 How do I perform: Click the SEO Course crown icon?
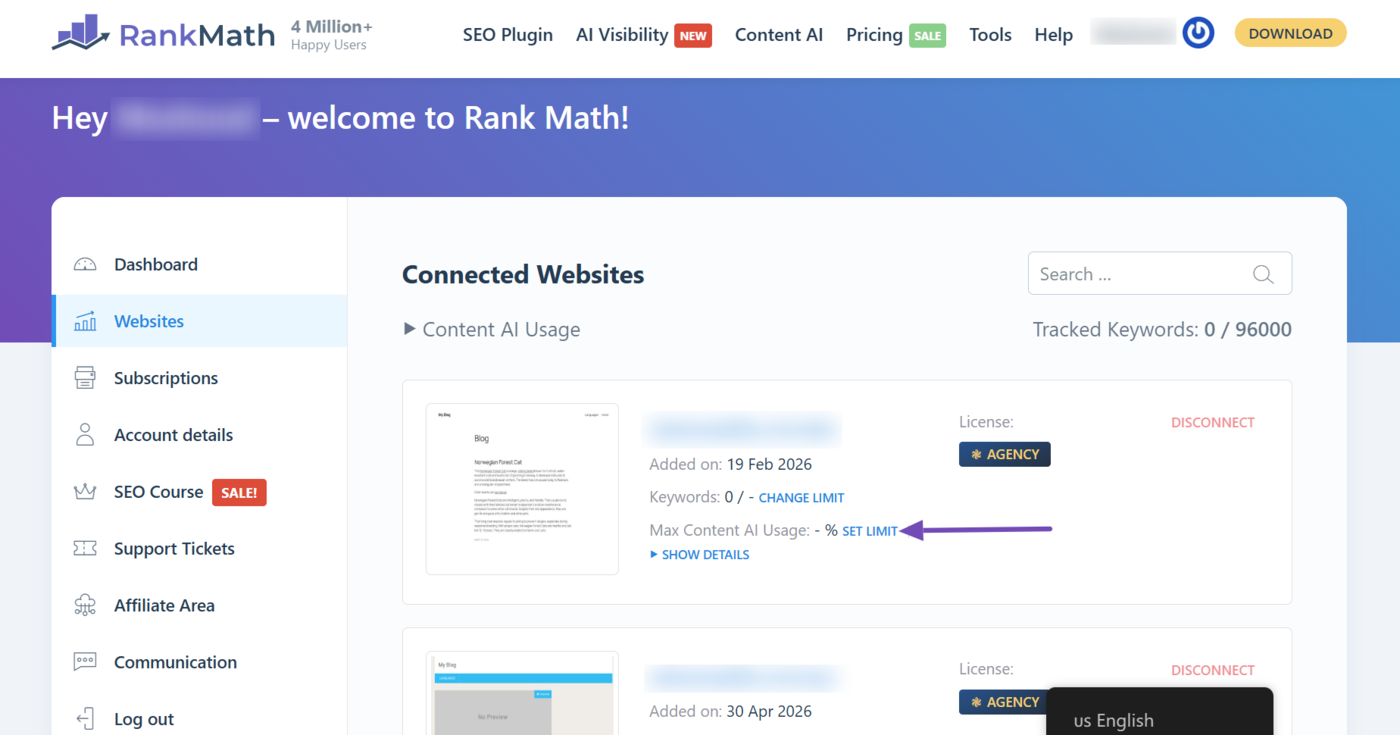(x=85, y=492)
